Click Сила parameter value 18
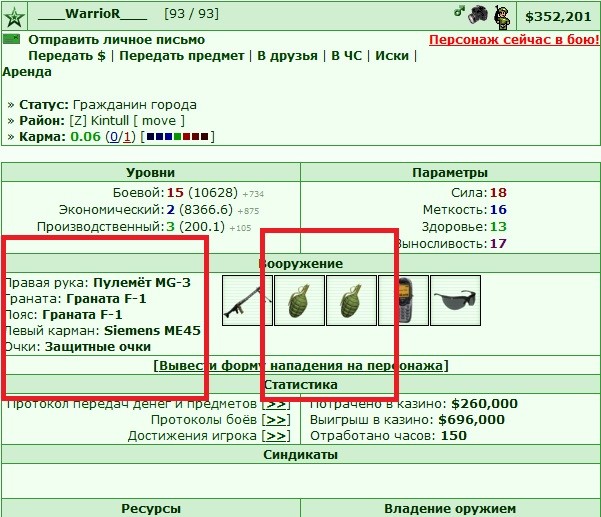 coord(498,192)
